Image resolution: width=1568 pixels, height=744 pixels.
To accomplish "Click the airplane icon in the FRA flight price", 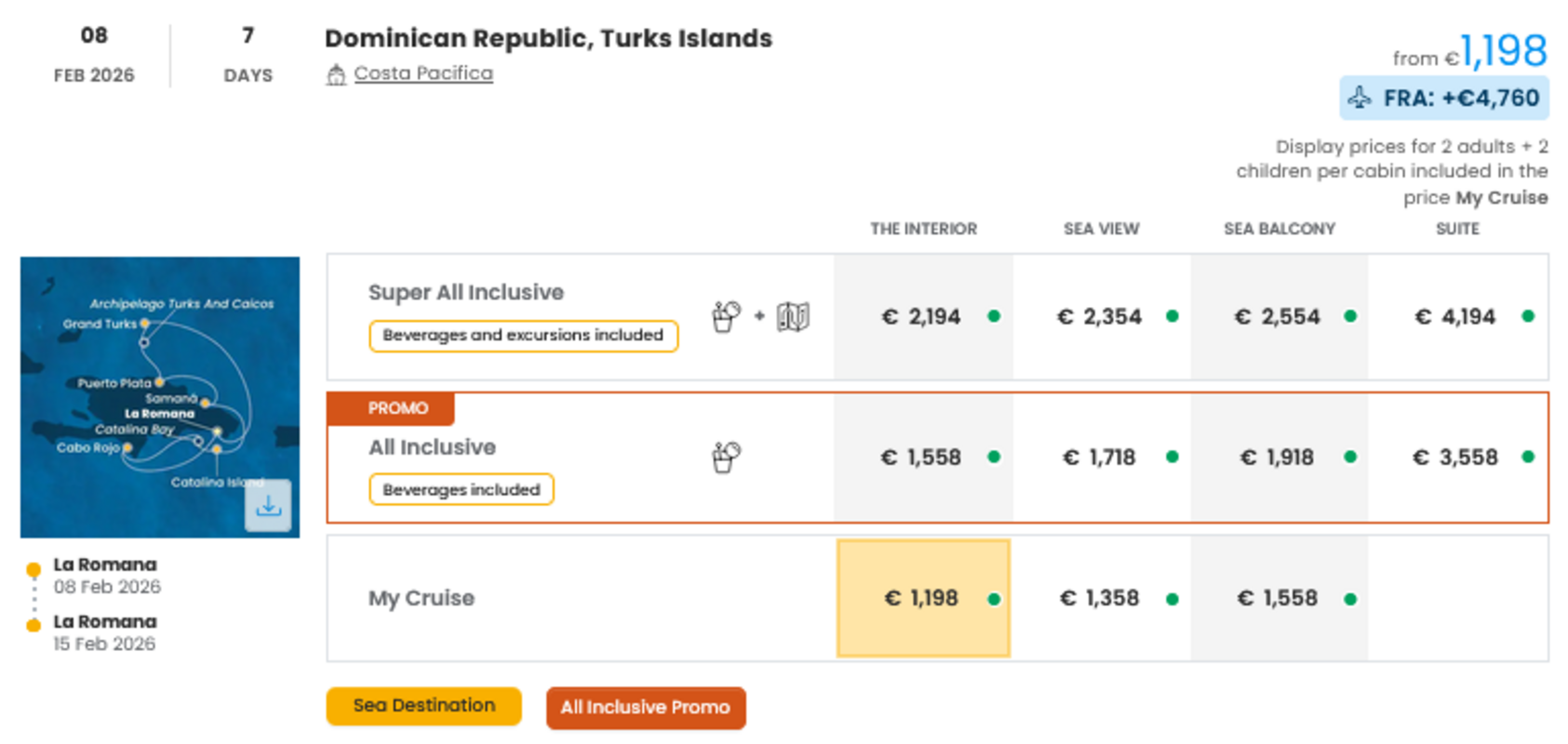I will pyautogui.click(x=1361, y=97).
